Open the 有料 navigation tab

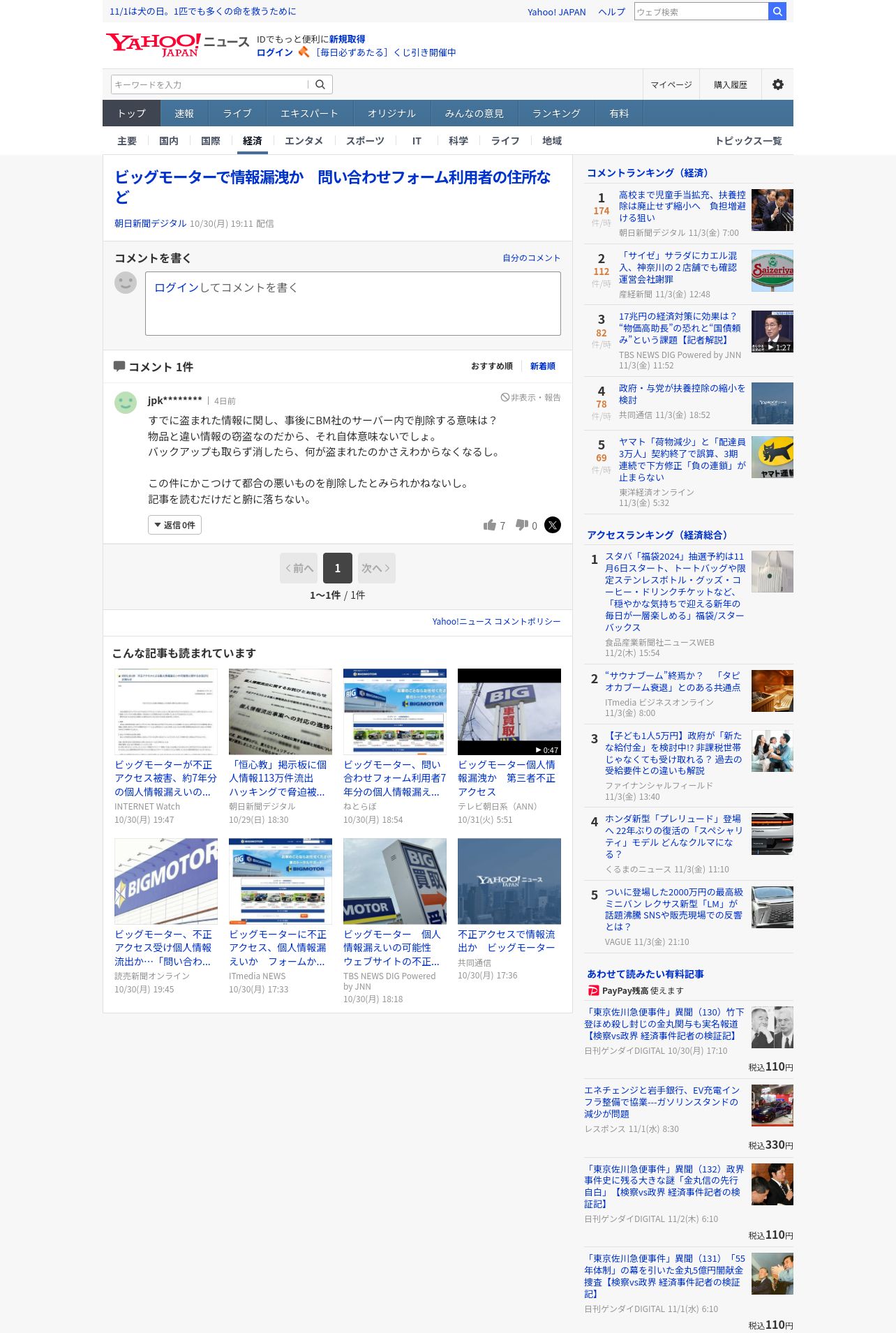click(619, 113)
